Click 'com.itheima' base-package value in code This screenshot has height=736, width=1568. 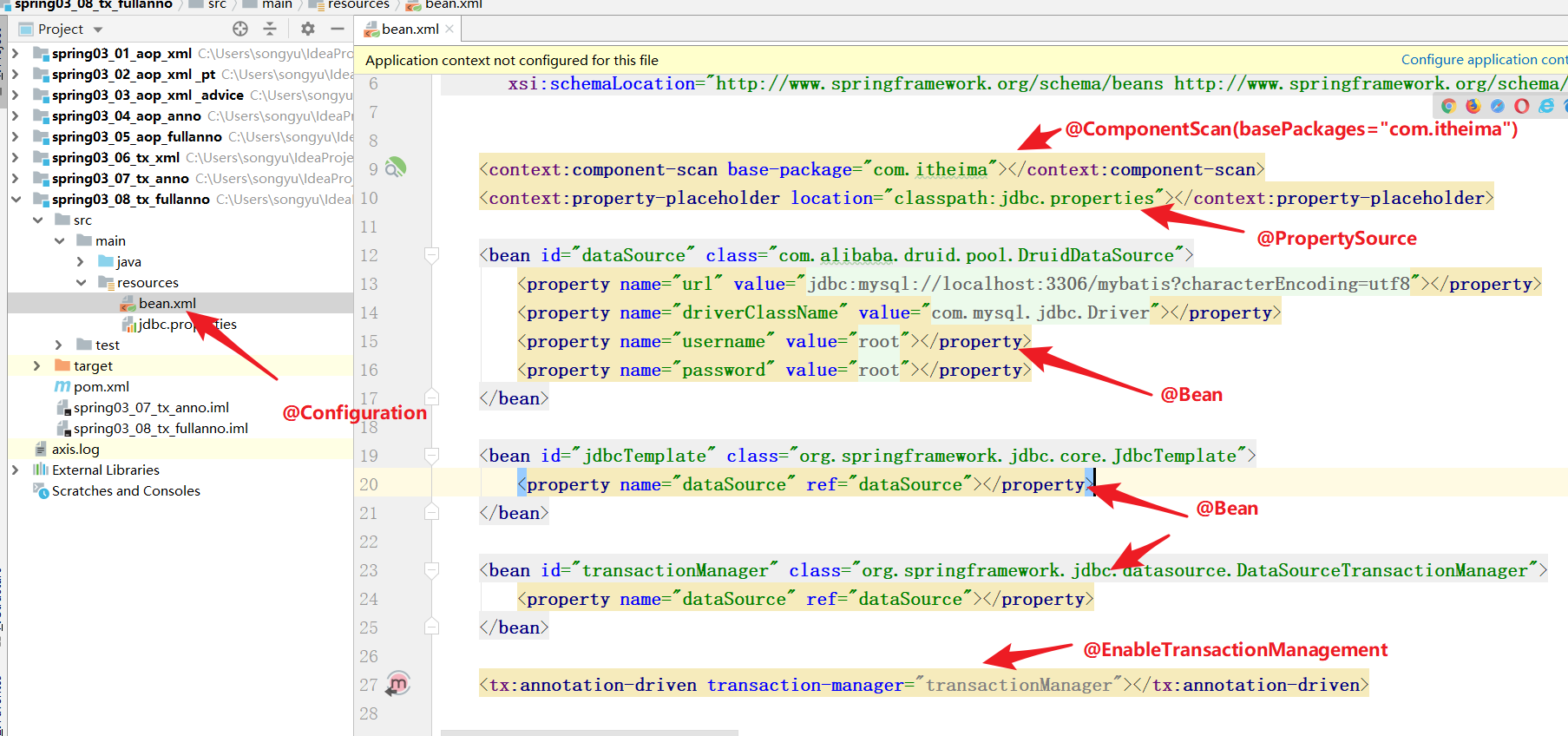coord(930,169)
